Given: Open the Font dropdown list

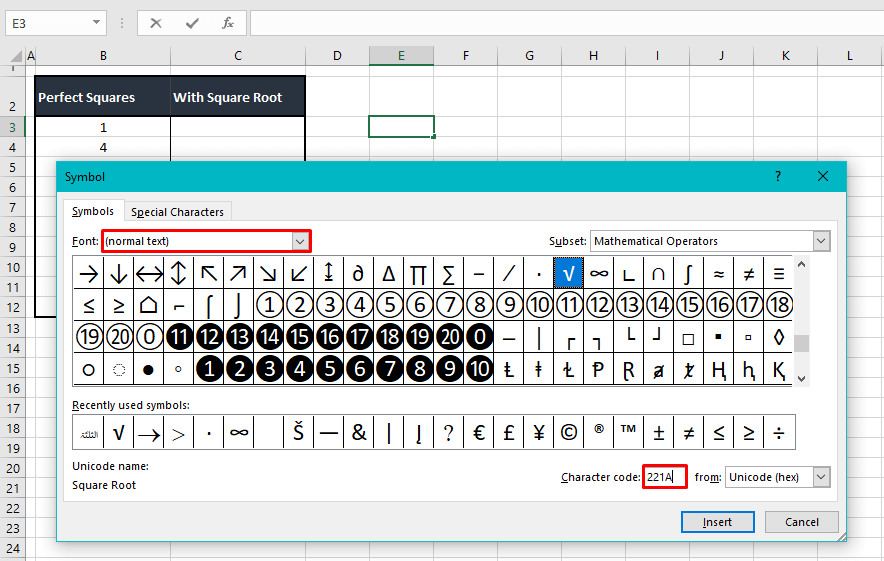Looking at the screenshot, I should (x=300, y=241).
